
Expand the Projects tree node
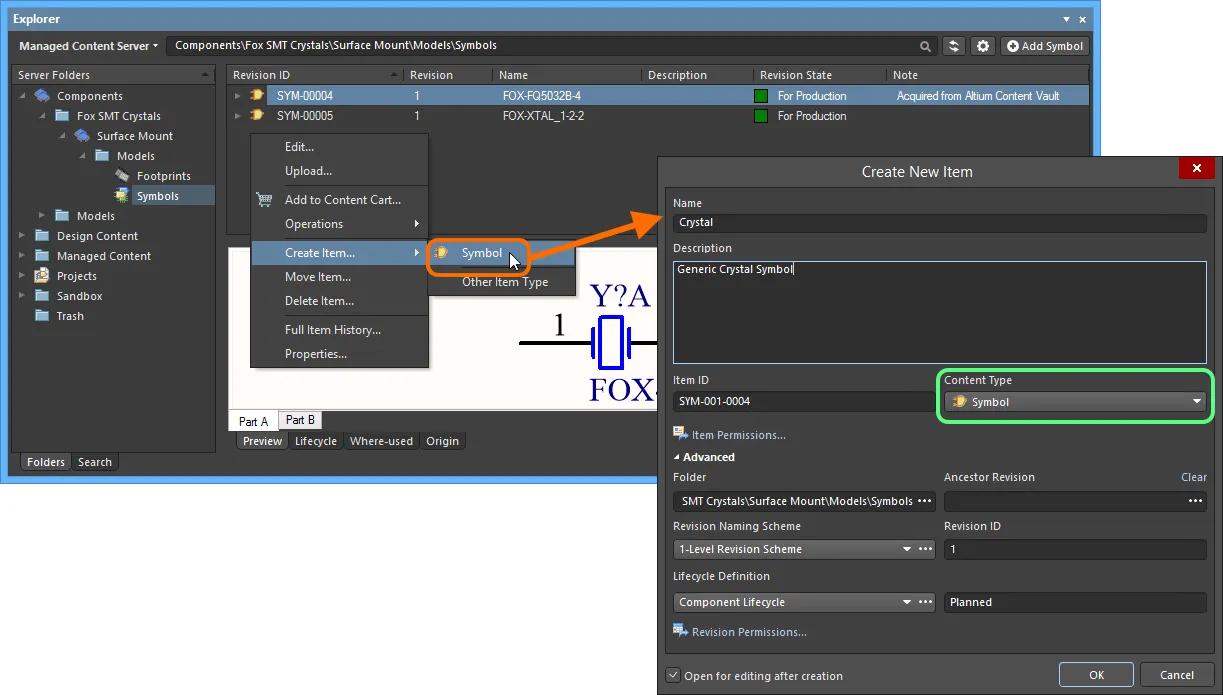[x=22, y=276]
